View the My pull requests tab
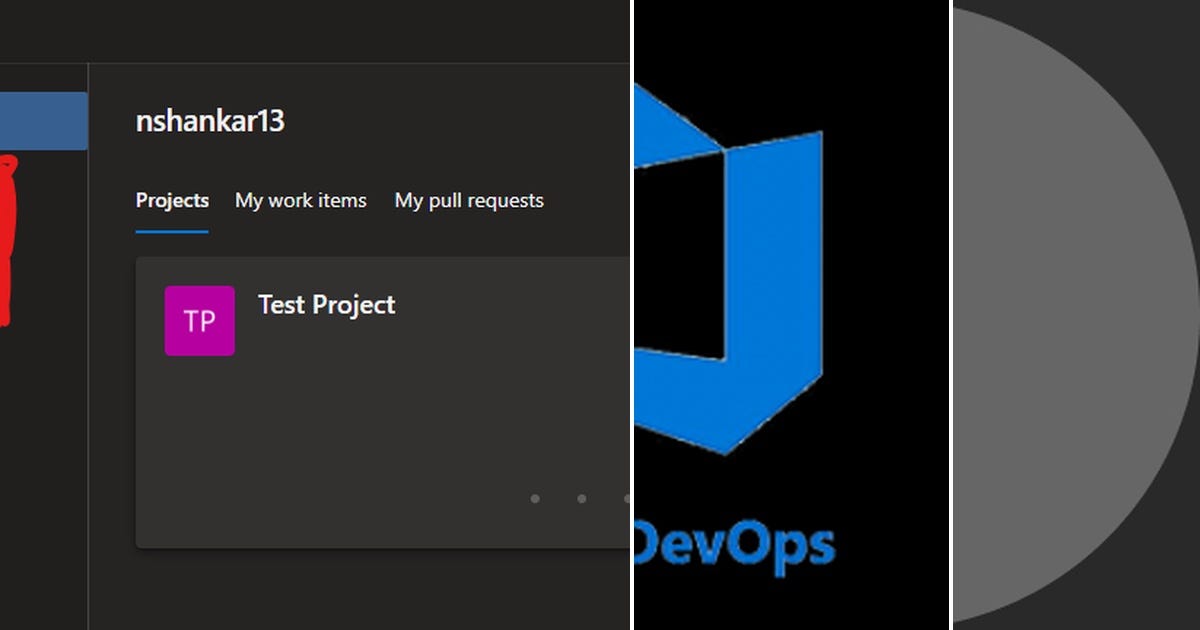 point(469,200)
